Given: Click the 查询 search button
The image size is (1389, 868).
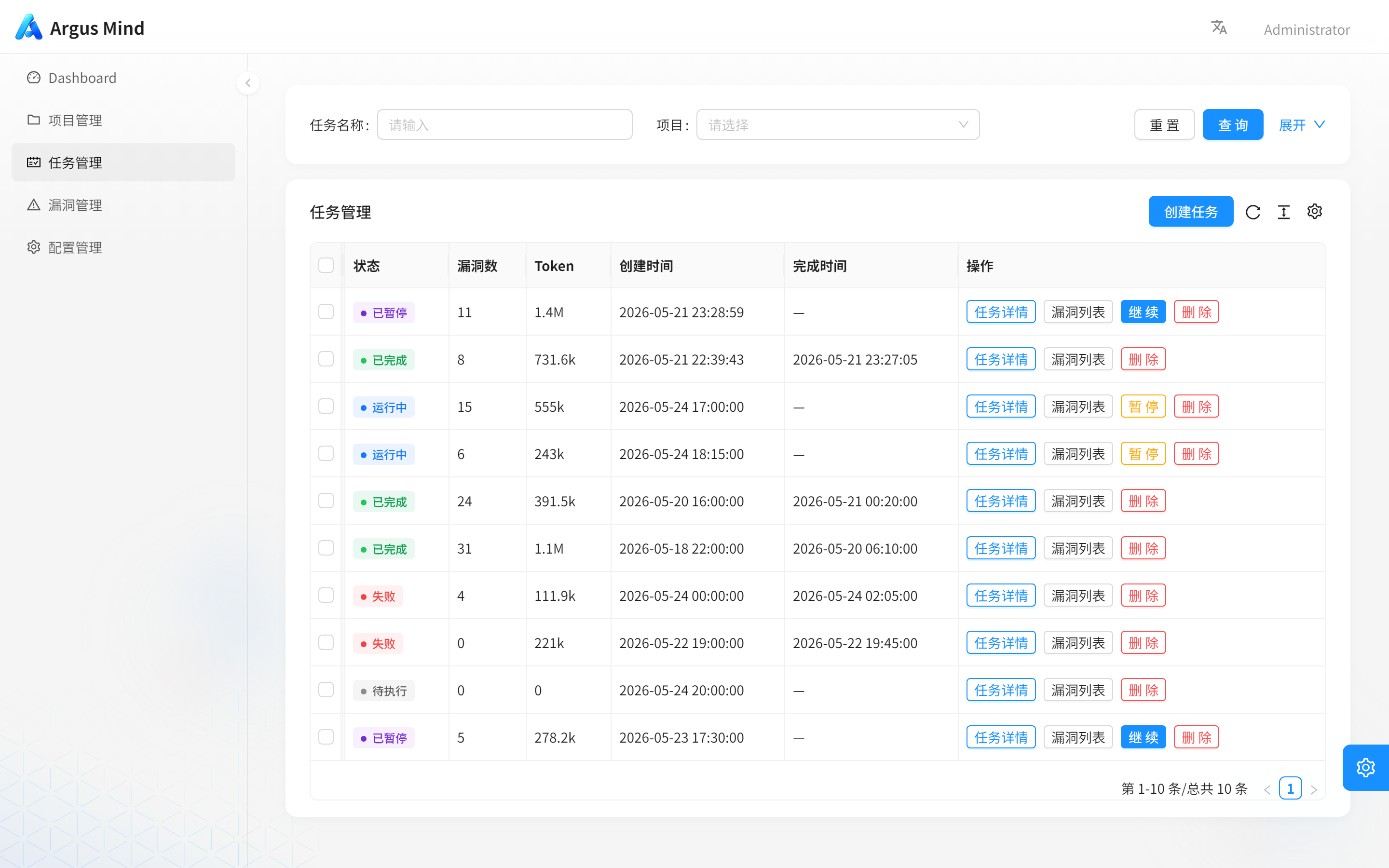Looking at the screenshot, I should click(x=1233, y=124).
